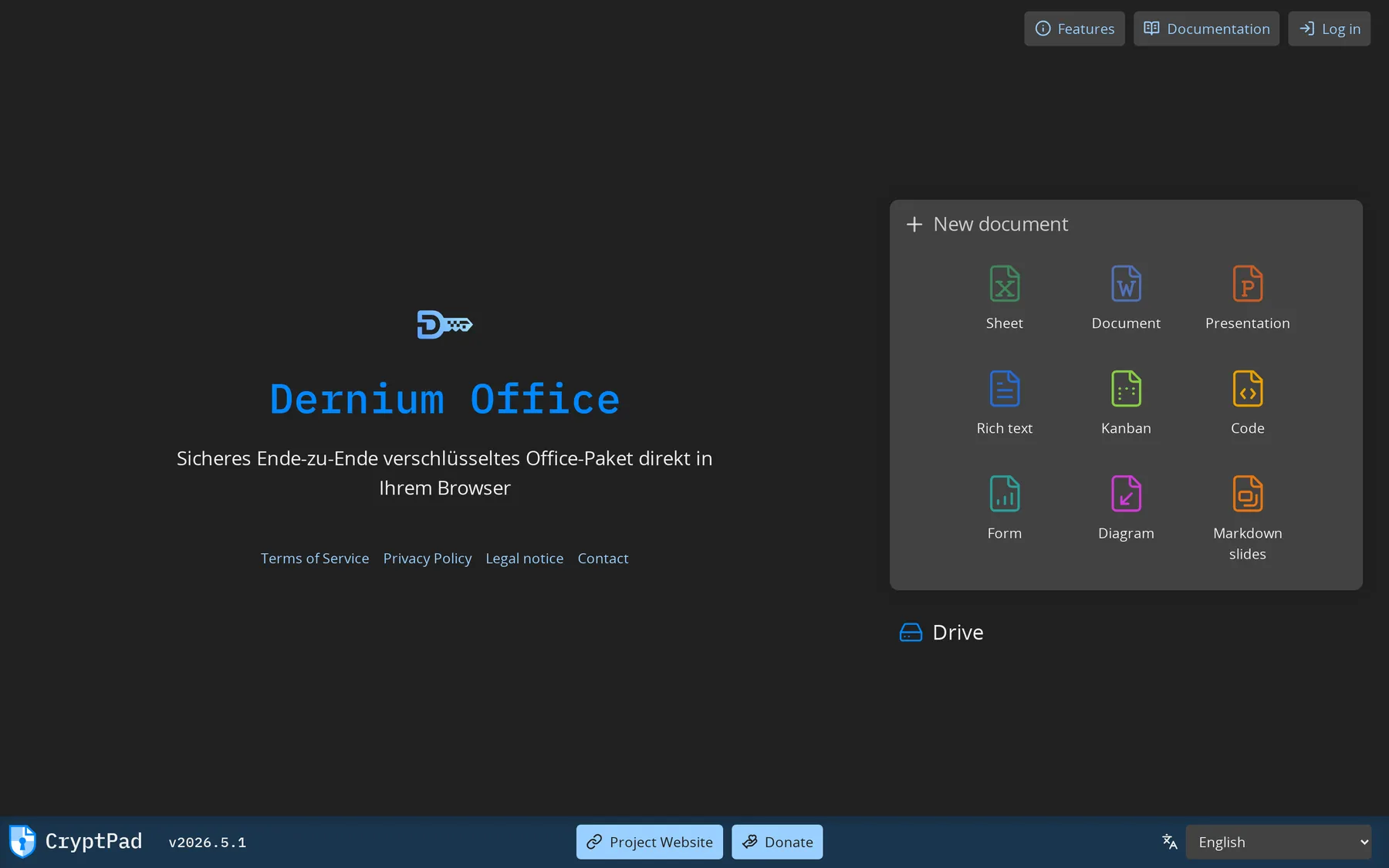Create a new Code pad
This screenshot has width=1389, height=868.
click(x=1247, y=403)
